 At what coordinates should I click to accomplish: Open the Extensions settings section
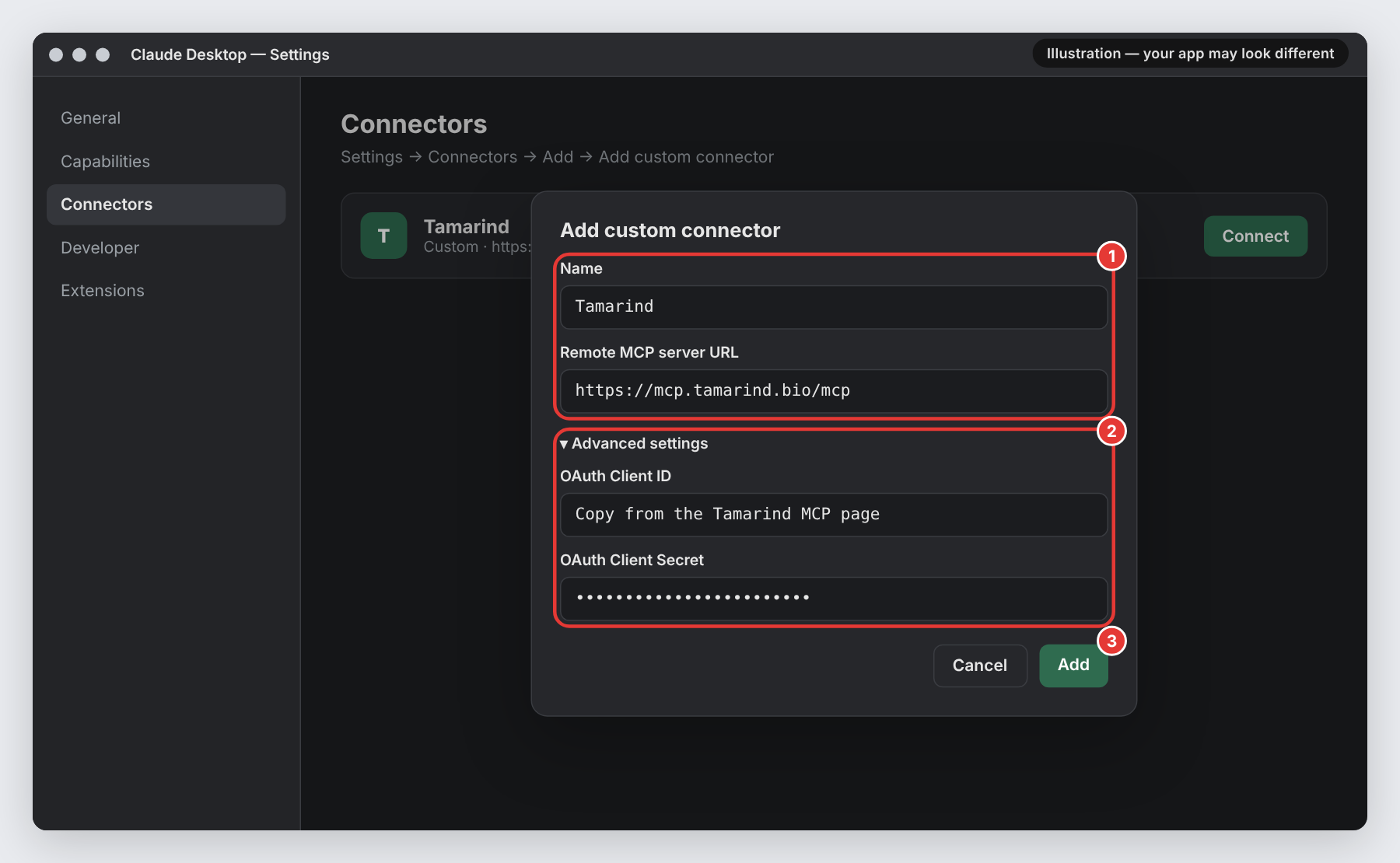[x=102, y=291]
